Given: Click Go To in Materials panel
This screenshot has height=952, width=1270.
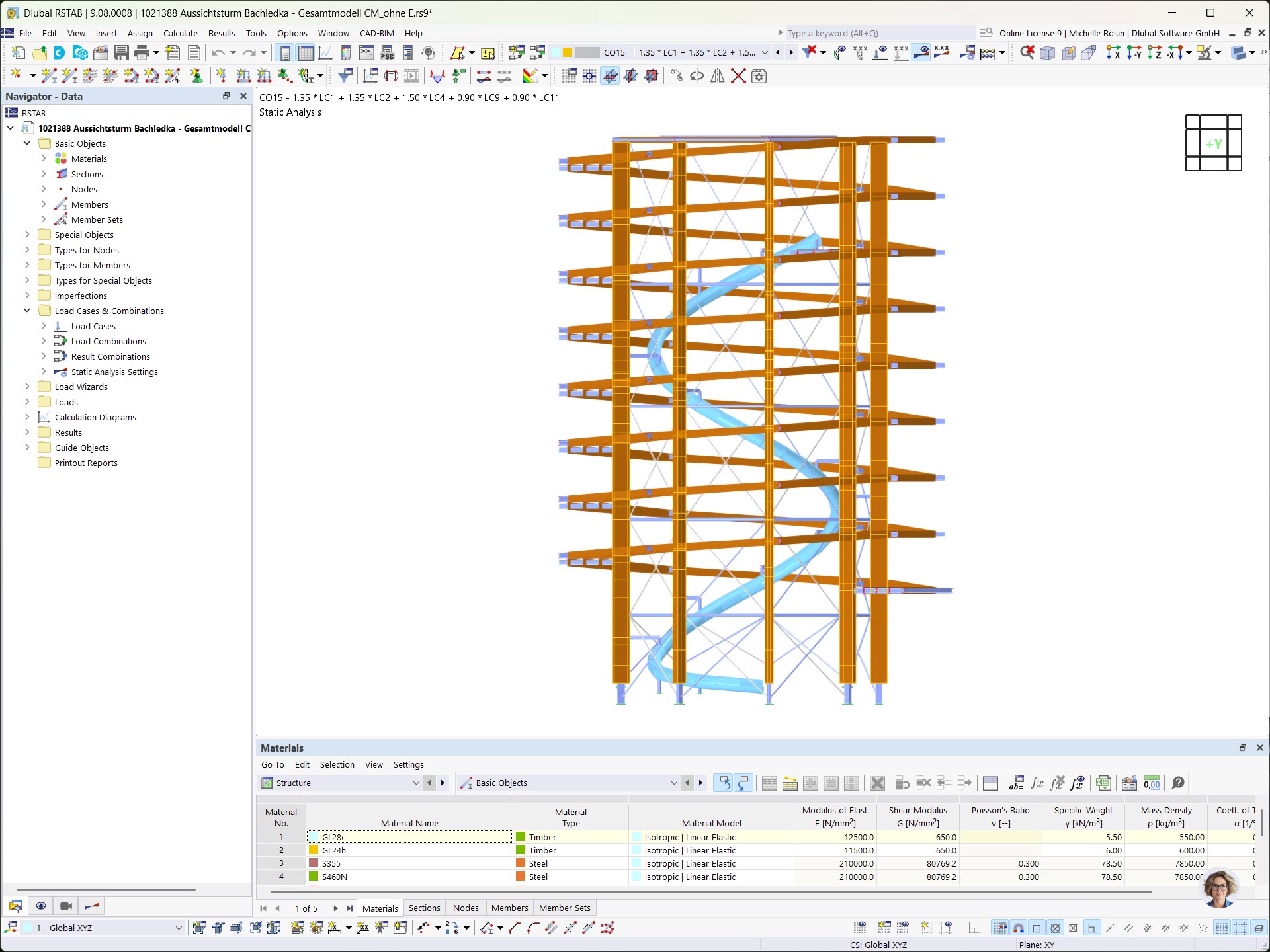Looking at the screenshot, I should (x=272, y=764).
